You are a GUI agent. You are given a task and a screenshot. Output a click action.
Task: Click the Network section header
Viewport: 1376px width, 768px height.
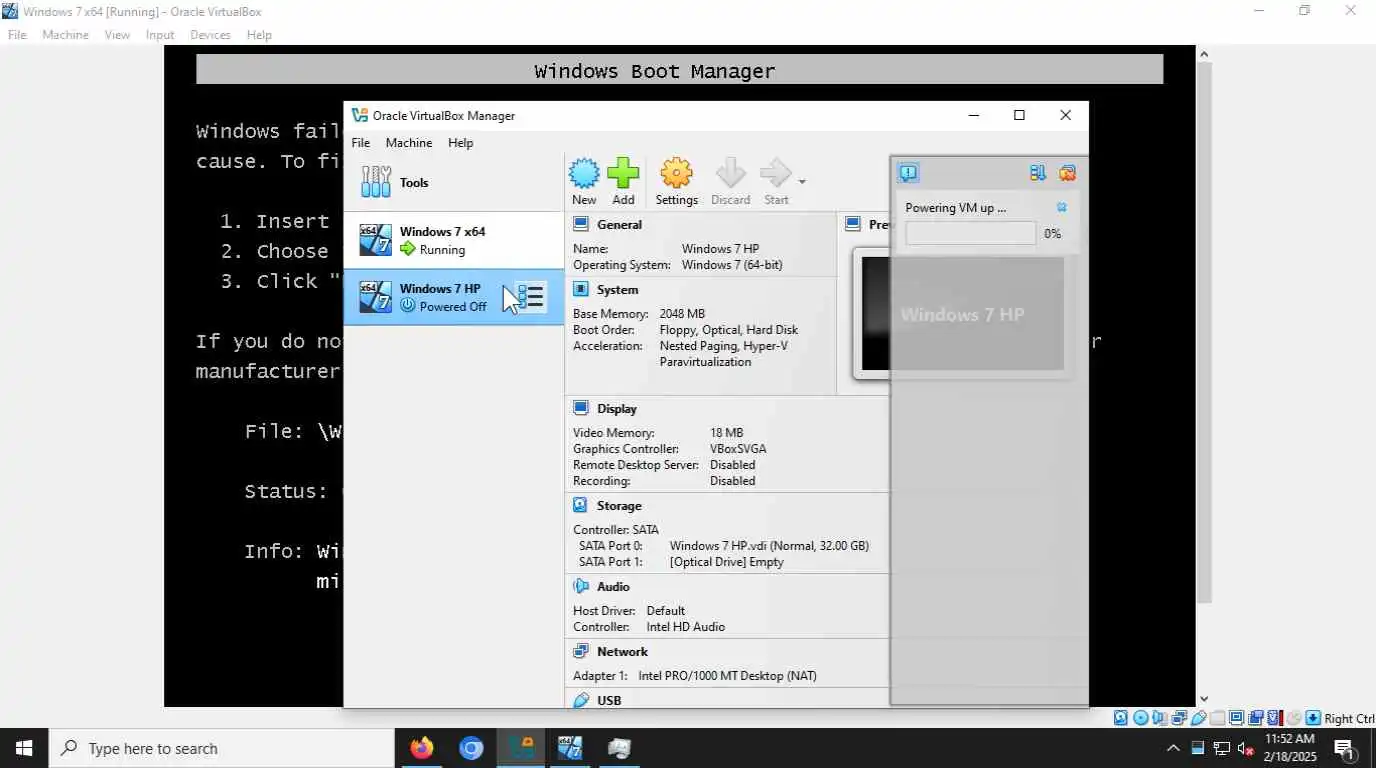click(x=622, y=652)
